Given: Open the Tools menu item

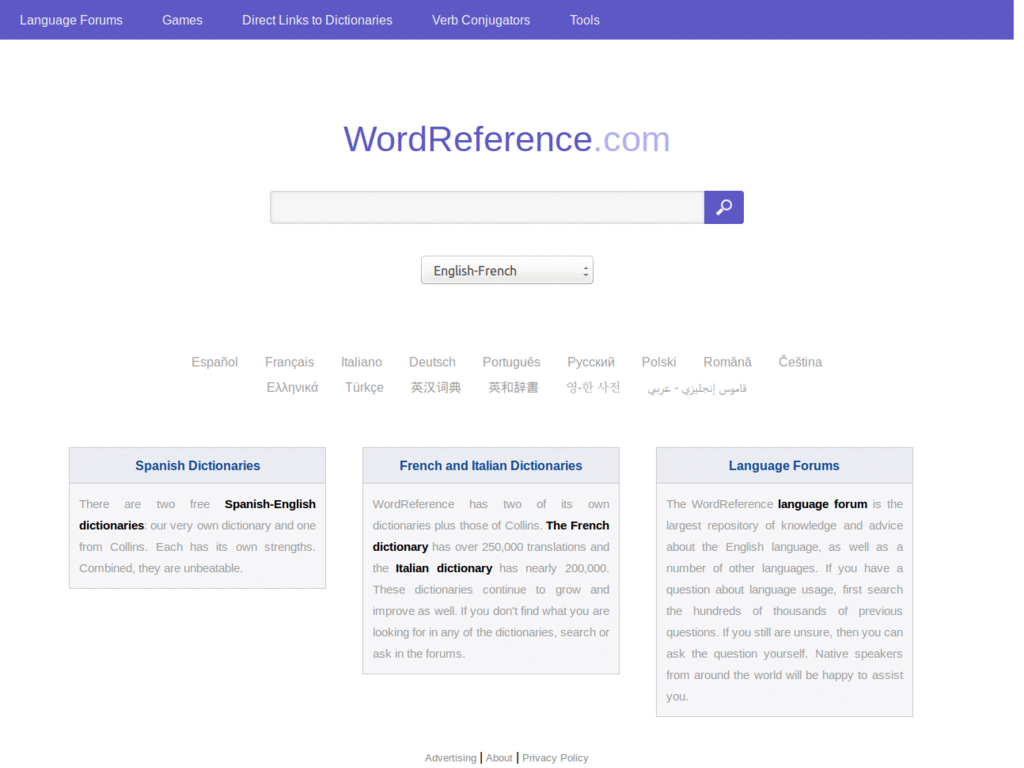Looking at the screenshot, I should pyautogui.click(x=584, y=20).
